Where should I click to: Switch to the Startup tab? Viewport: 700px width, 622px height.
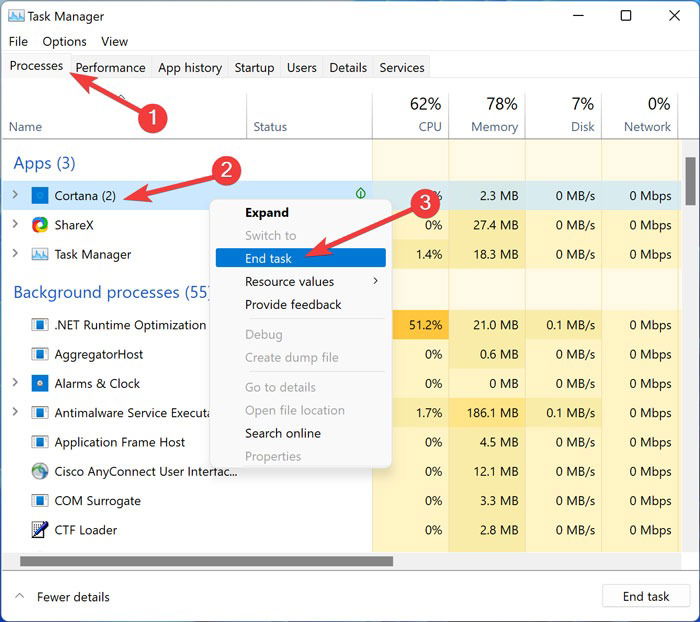254,67
